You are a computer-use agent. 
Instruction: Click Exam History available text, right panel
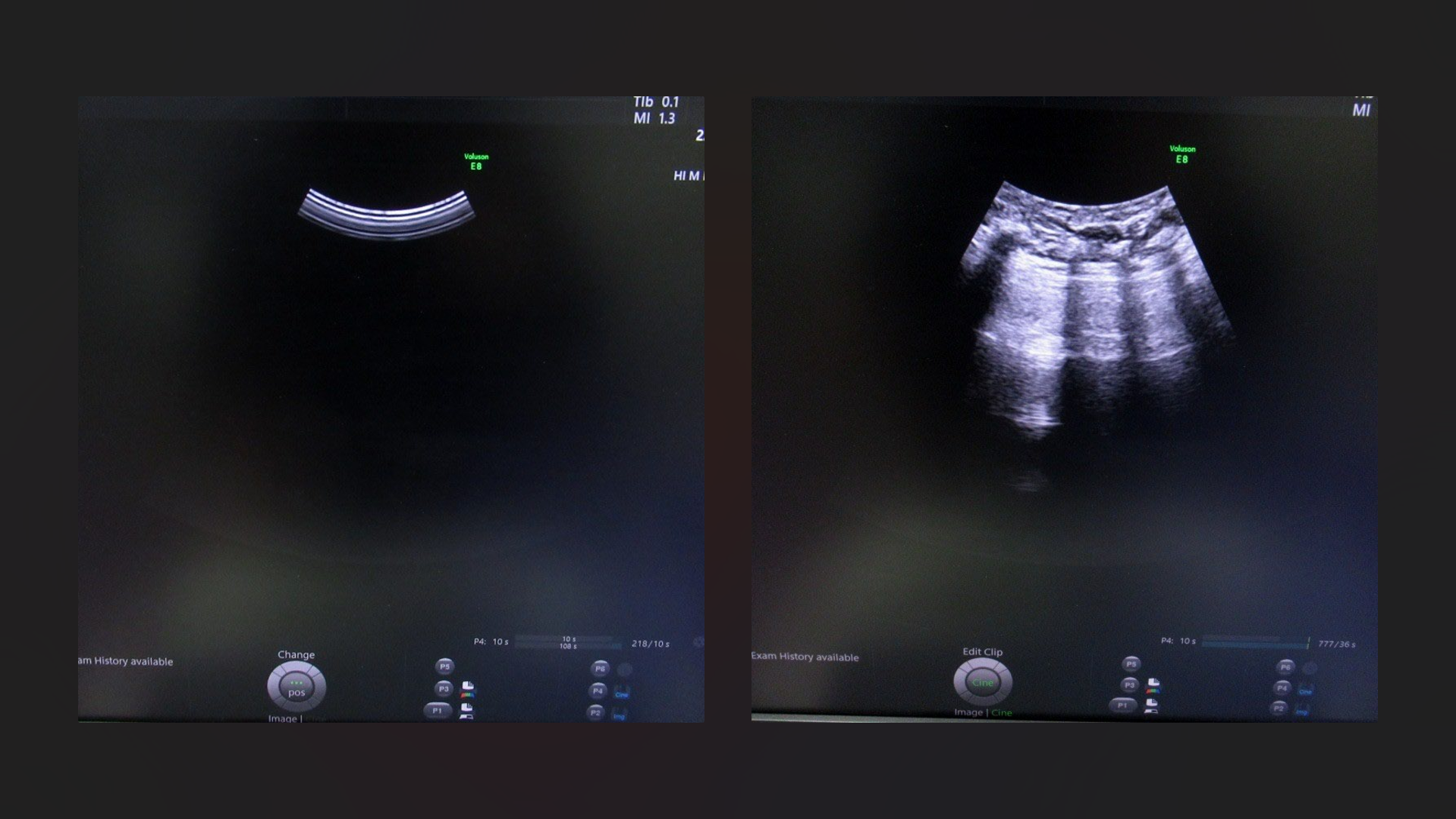[x=805, y=657]
